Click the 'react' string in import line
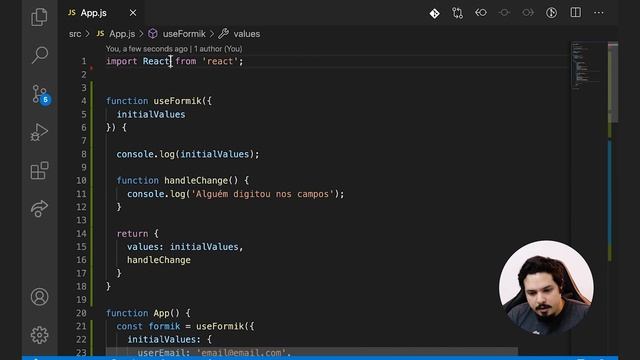The height and width of the screenshot is (360, 640). [x=220, y=61]
